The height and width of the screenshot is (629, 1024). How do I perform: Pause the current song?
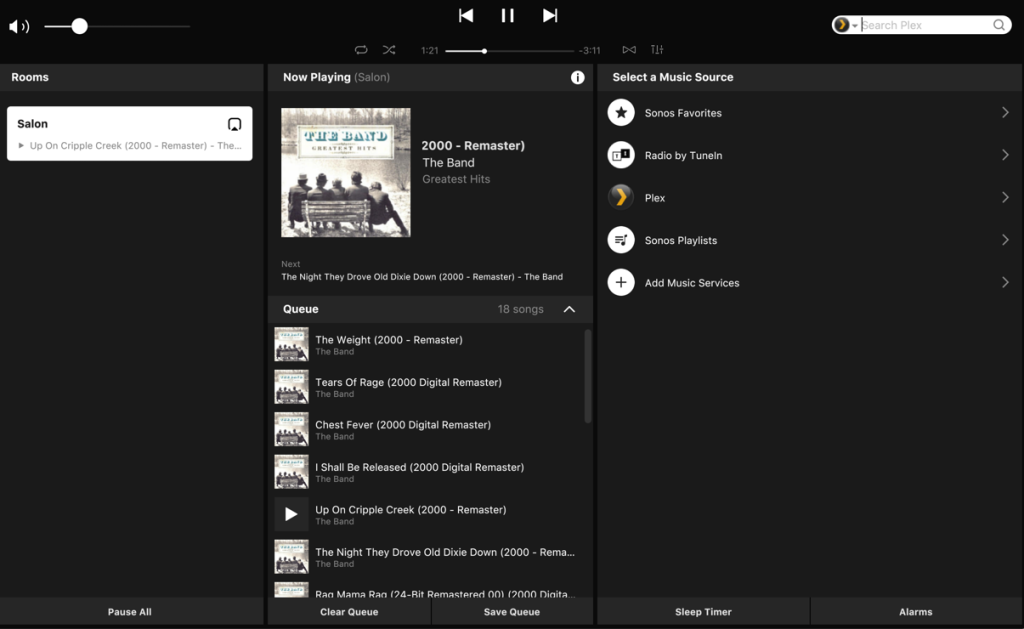click(x=507, y=16)
